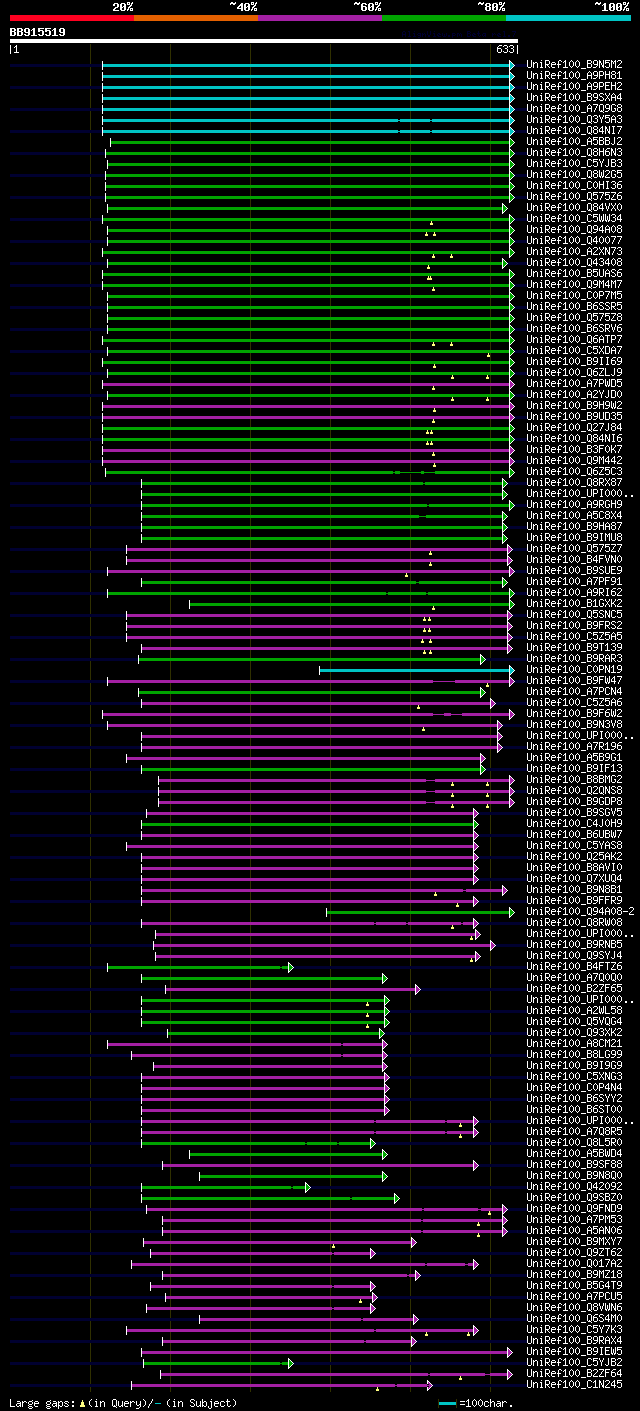The image size is (640, 1411).
Task: Open hit UniRef100_B9SXA4
Action: coord(576,98)
